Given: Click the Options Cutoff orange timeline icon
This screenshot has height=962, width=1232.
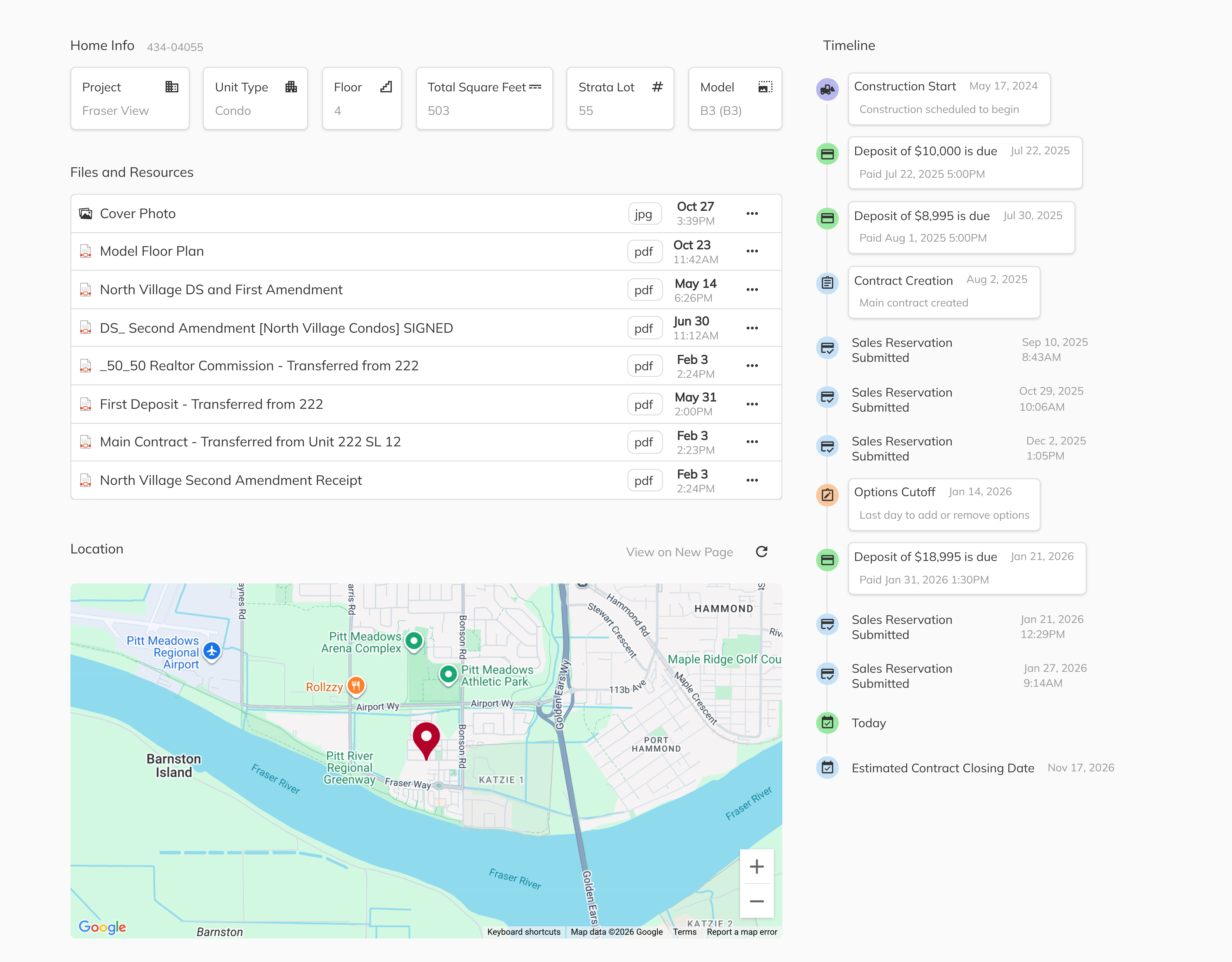Looking at the screenshot, I should click(x=827, y=495).
